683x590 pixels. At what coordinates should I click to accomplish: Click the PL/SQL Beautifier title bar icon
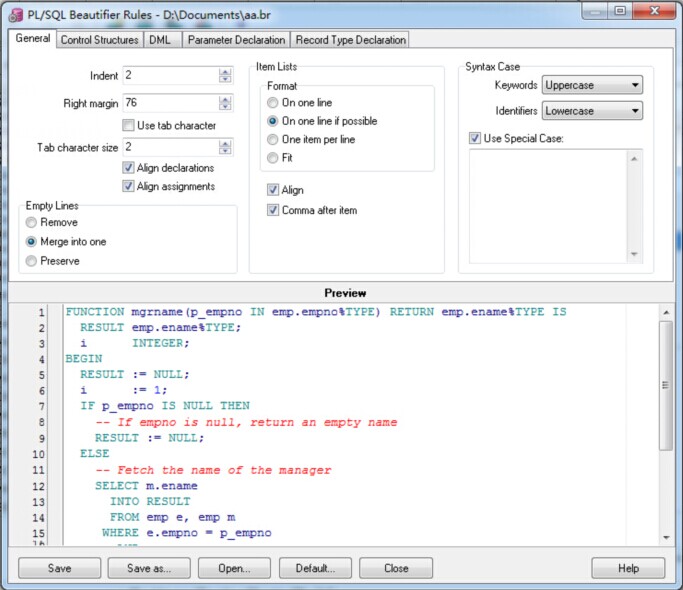16,15
